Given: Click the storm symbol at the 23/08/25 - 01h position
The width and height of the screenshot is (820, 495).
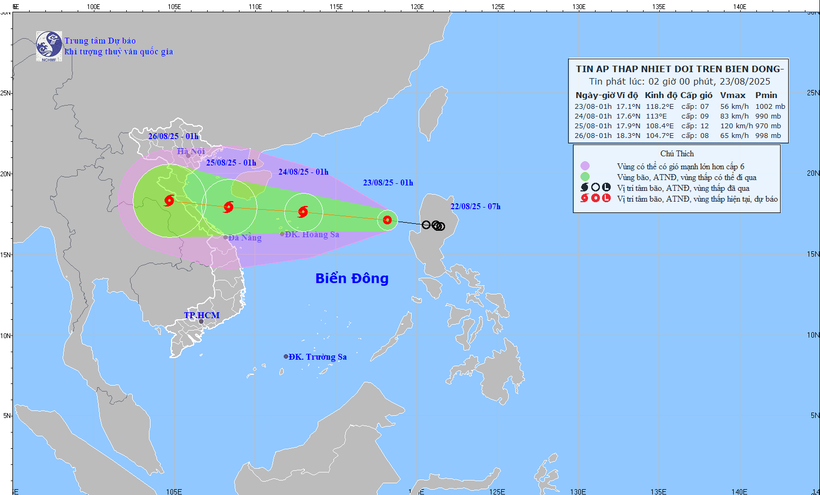Looking at the screenshot, I should coord(387,219).
